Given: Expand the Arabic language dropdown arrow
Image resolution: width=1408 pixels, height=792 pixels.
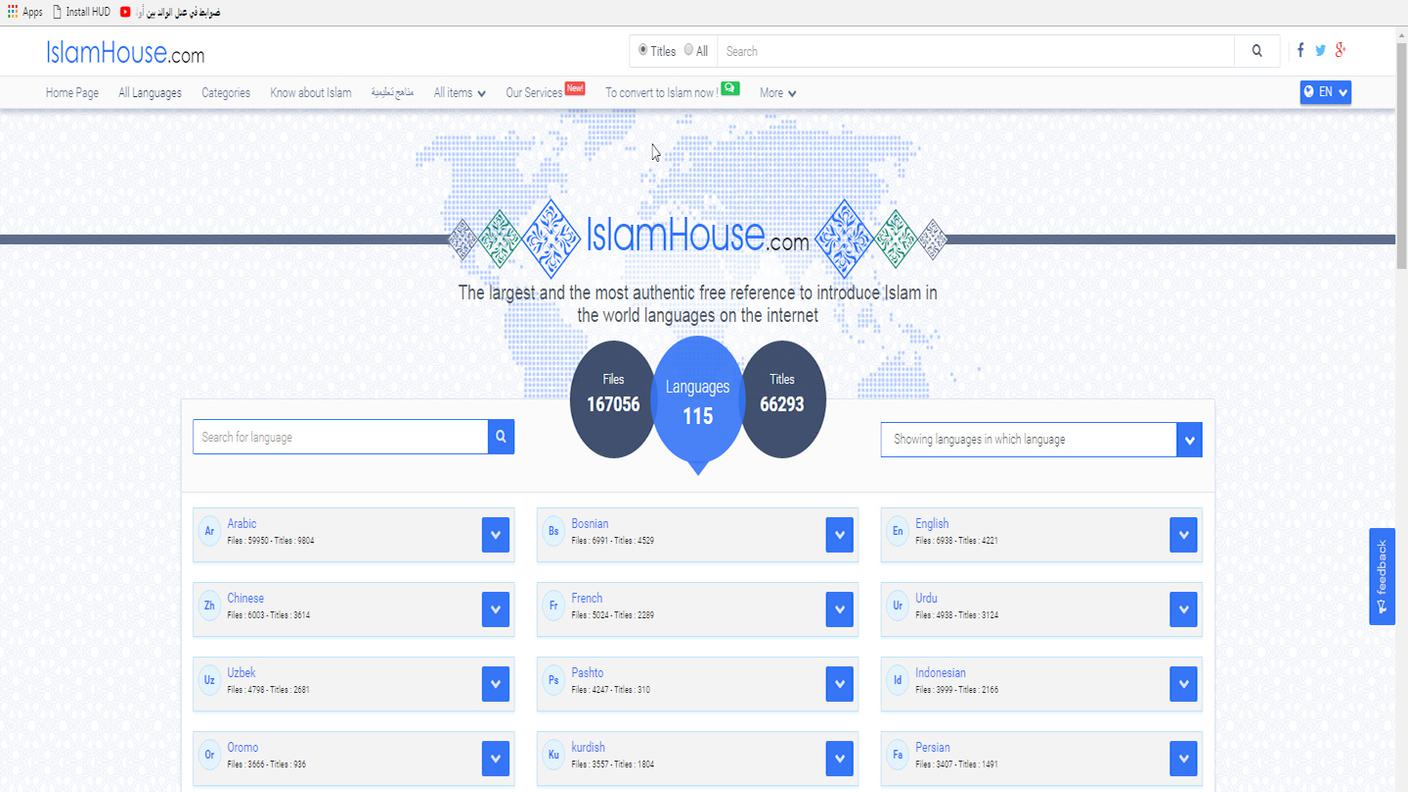Looking at the screenshot, I should pyautogui.click(x=495, y=534).
